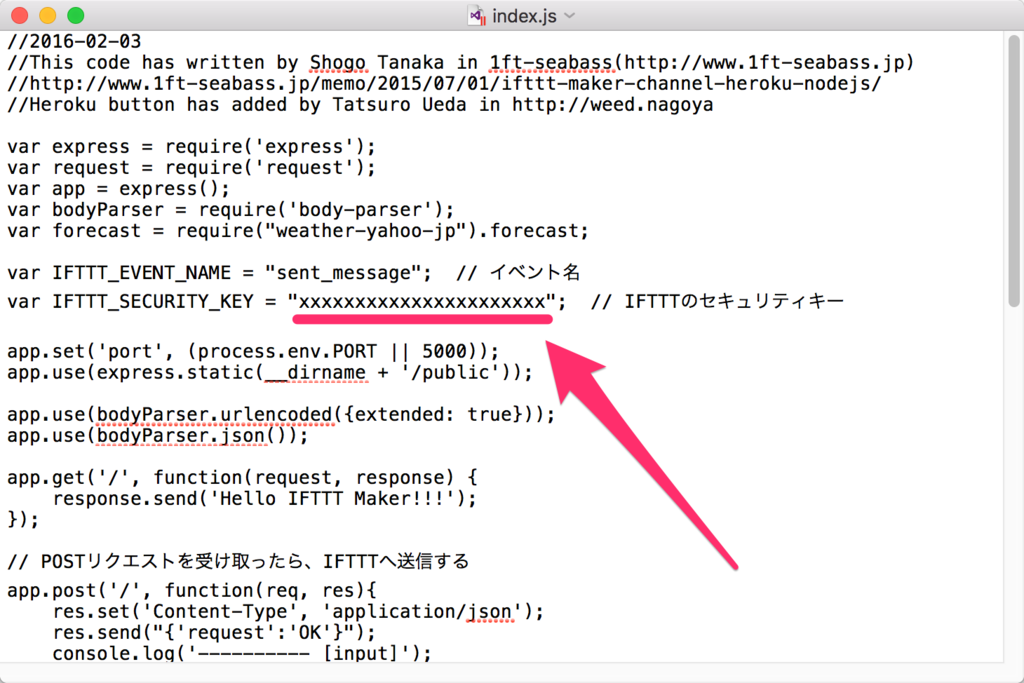
Task: Close the index.js window with red button
Action: pos(20,15)
